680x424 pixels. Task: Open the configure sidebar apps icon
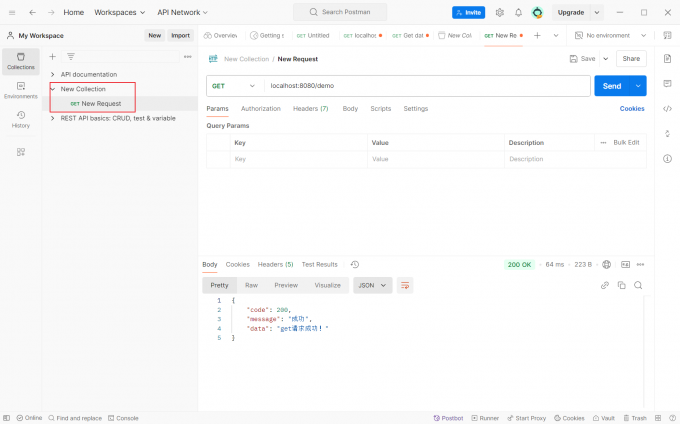[x=21, y=152]
